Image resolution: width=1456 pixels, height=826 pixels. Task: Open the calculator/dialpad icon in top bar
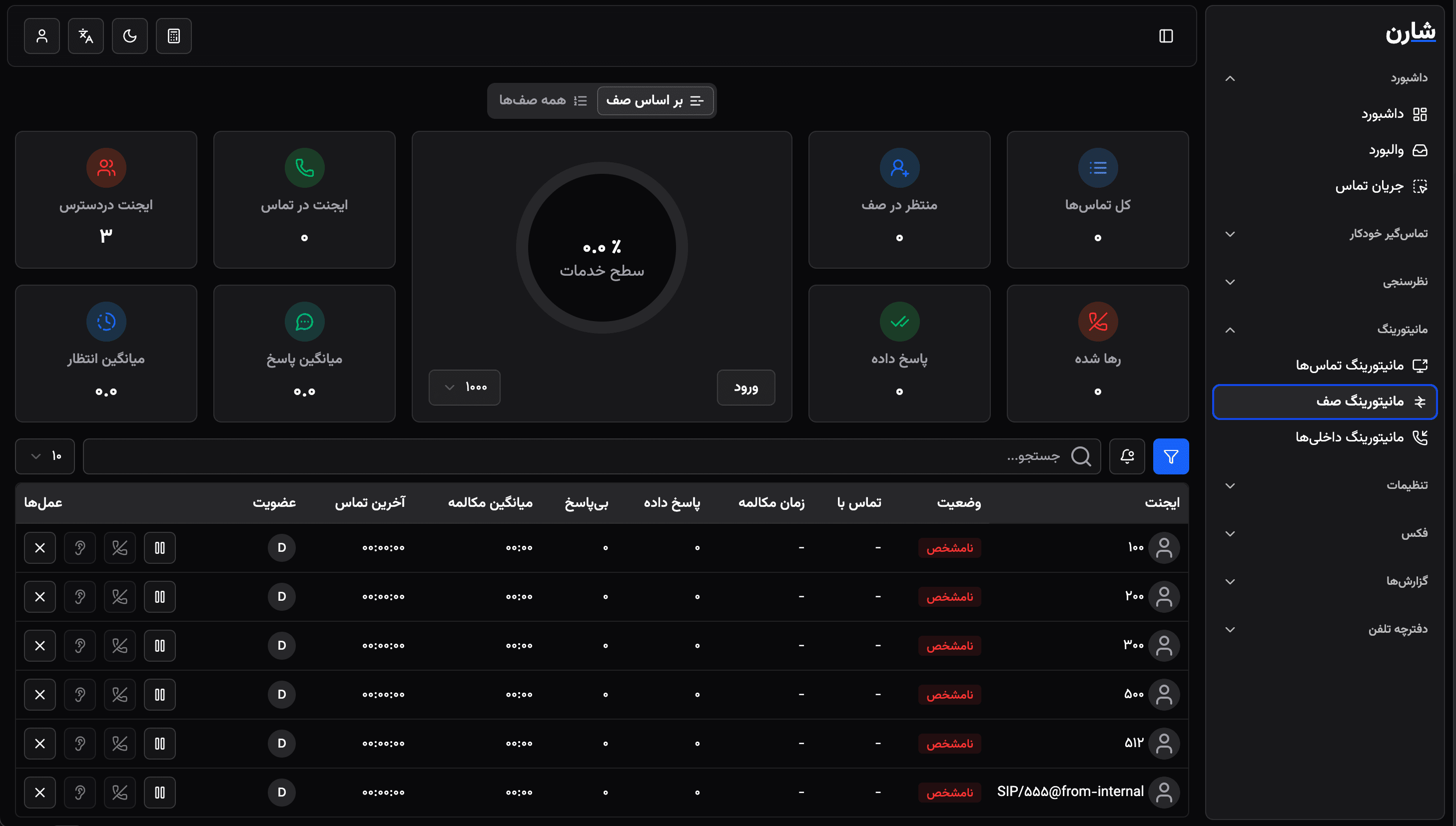tap(173, 36)
